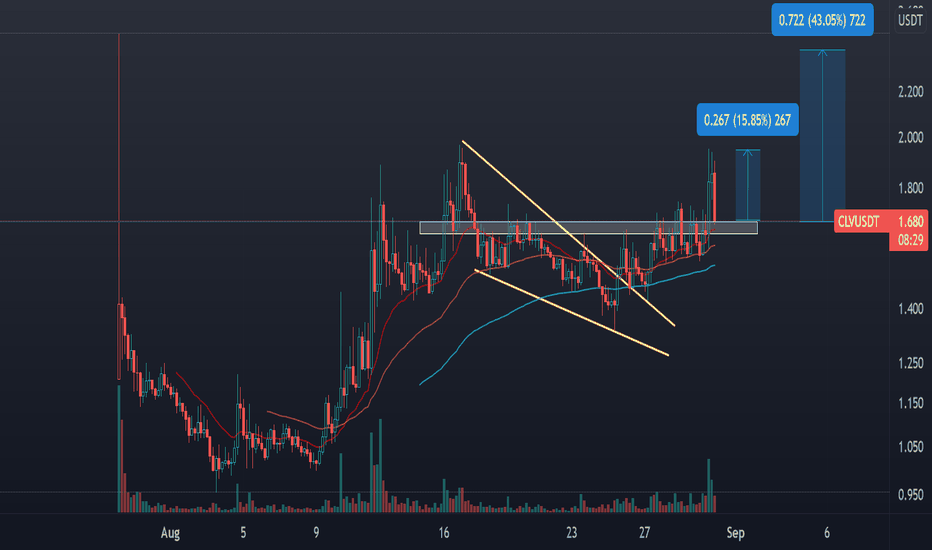
Task: Click the Sep date label
Action: point(735,533)
